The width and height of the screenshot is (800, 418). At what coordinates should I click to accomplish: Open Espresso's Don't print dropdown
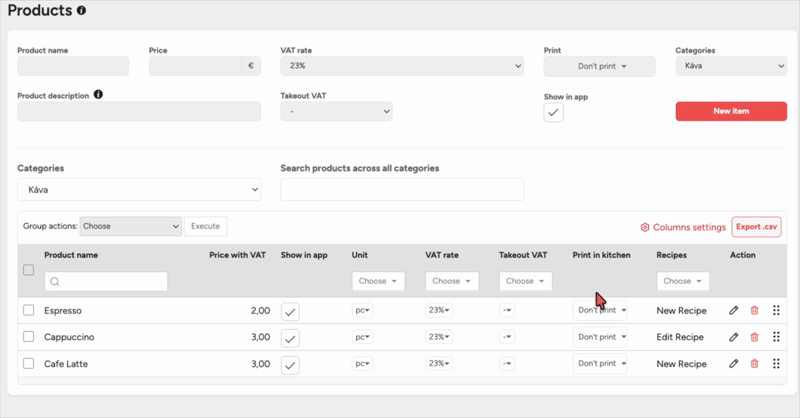[600, 310]
